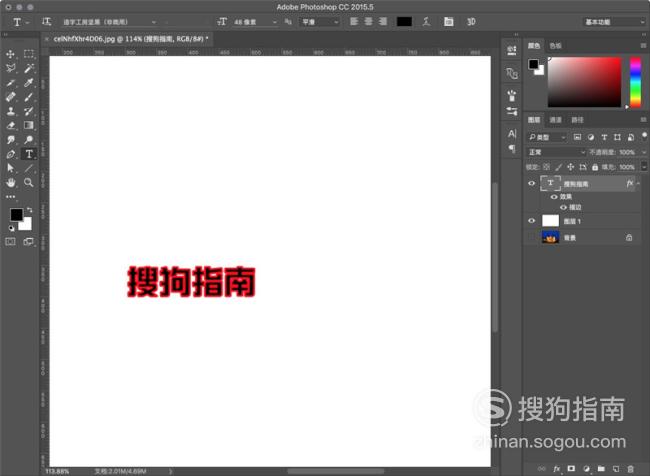Hide the text layer with eye icon
This screenshot has width=650, height=476.
(532, 183)
